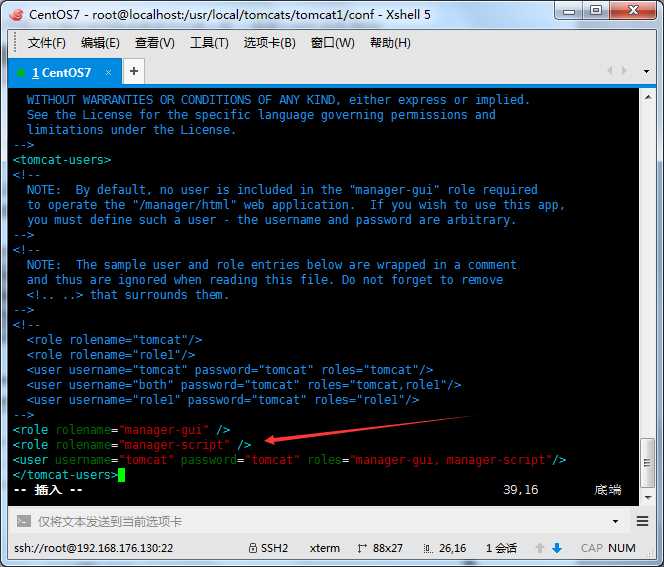Open the tab list dropdown arrow
This screenshot has height=567, width=664.
click(646, 72)
